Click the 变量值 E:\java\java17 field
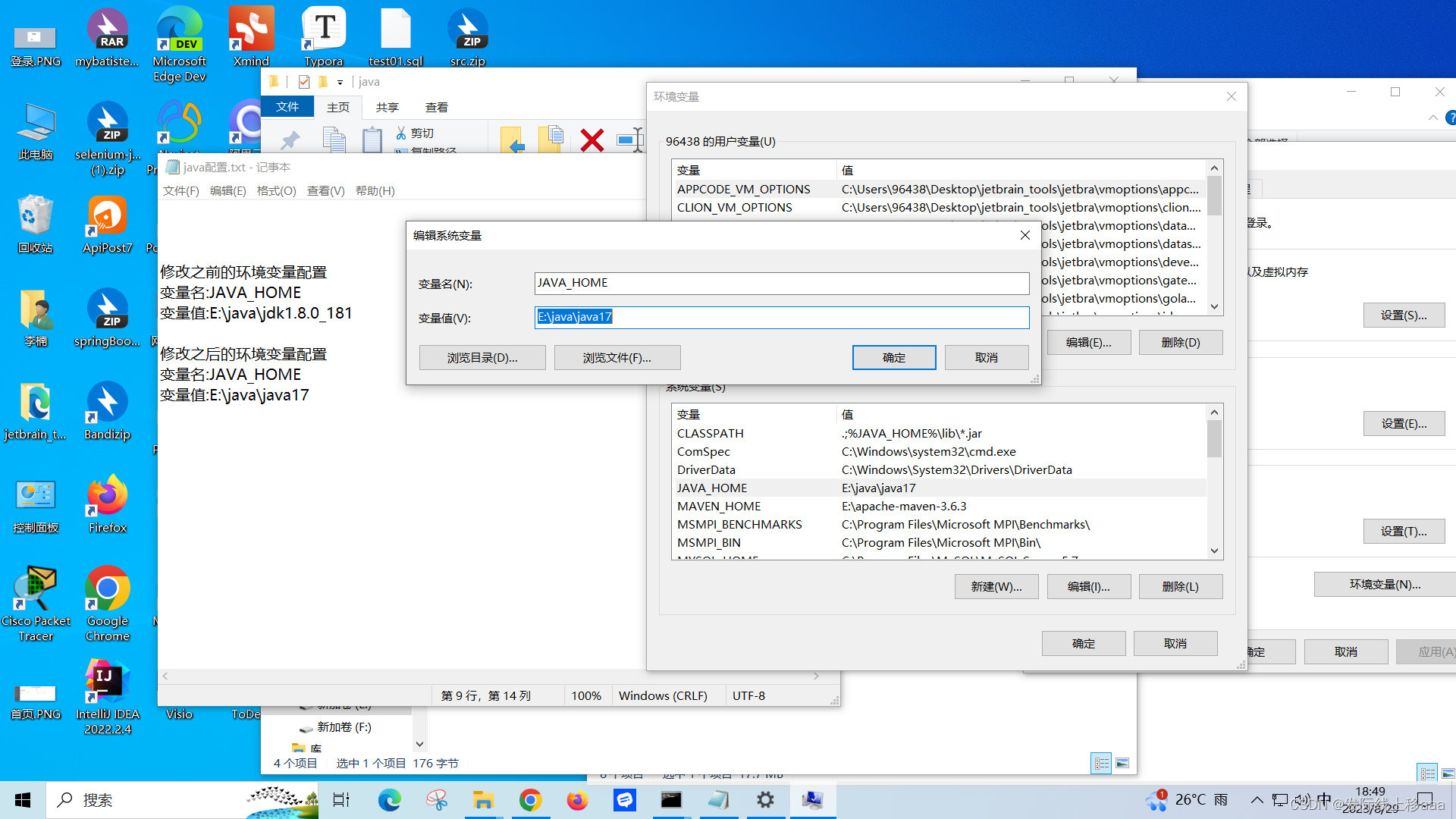The height and width of the screenshot is (819, 1456). pos(782,317)
